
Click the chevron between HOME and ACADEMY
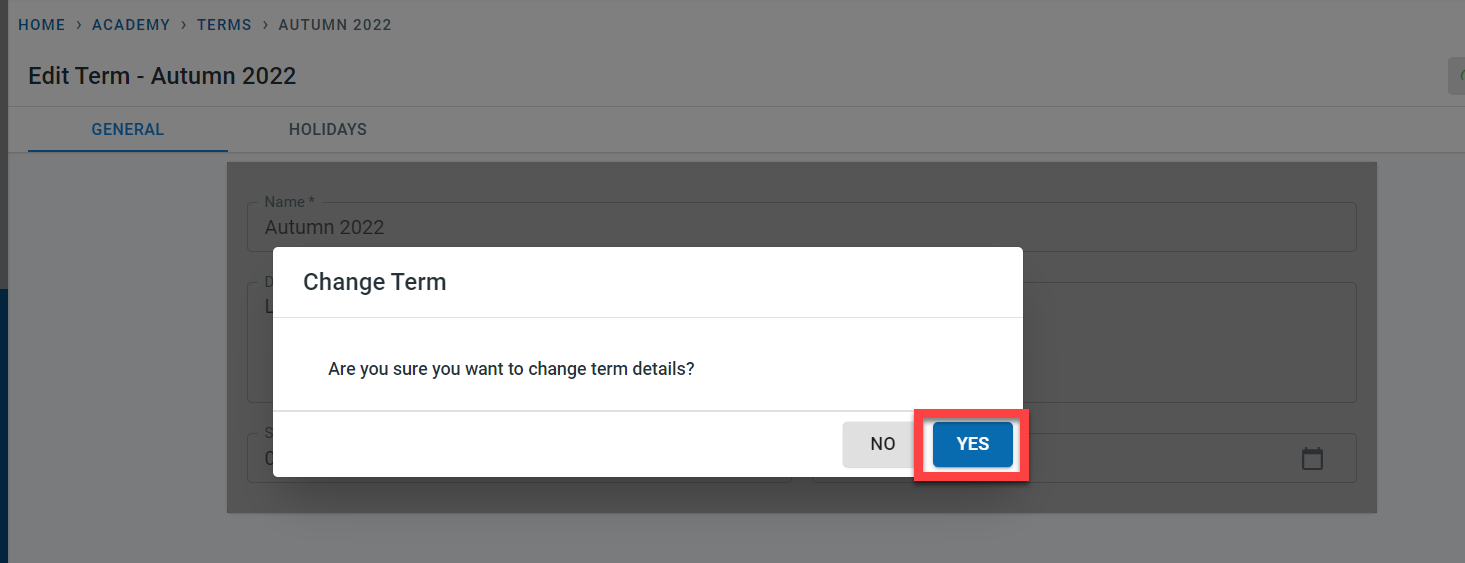click(x=79, y=25)
